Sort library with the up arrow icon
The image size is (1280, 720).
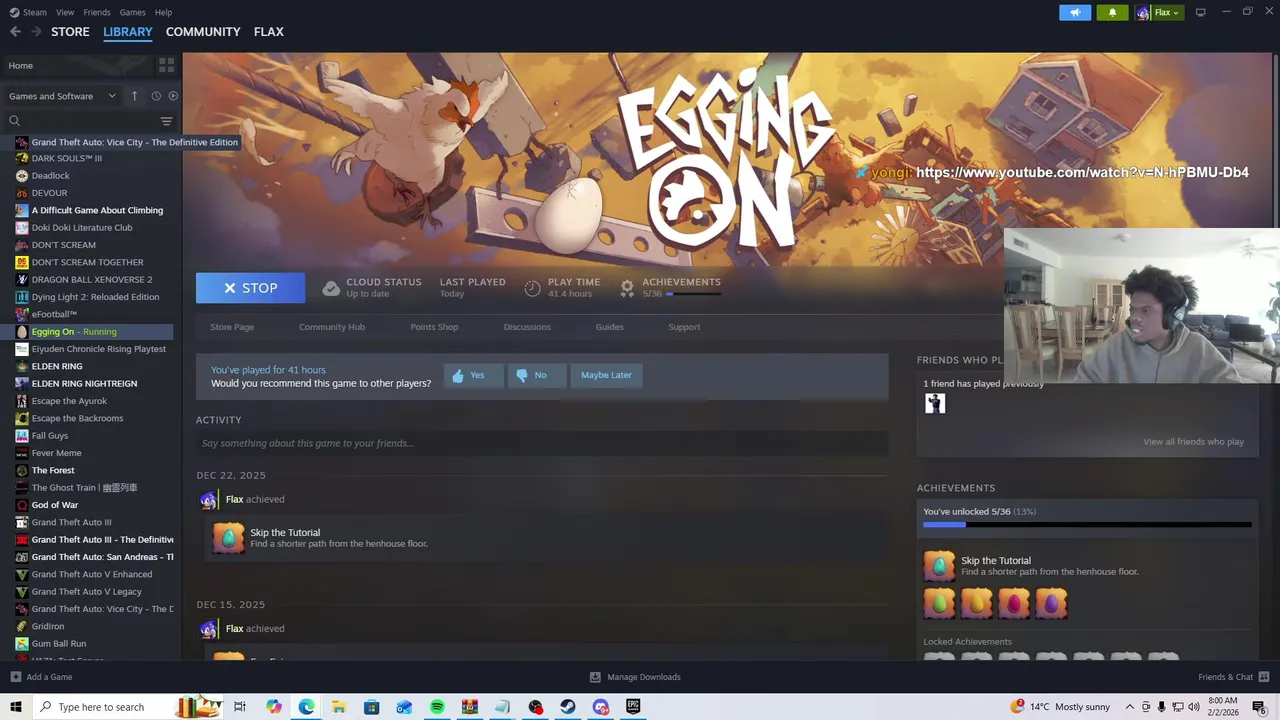134,96
